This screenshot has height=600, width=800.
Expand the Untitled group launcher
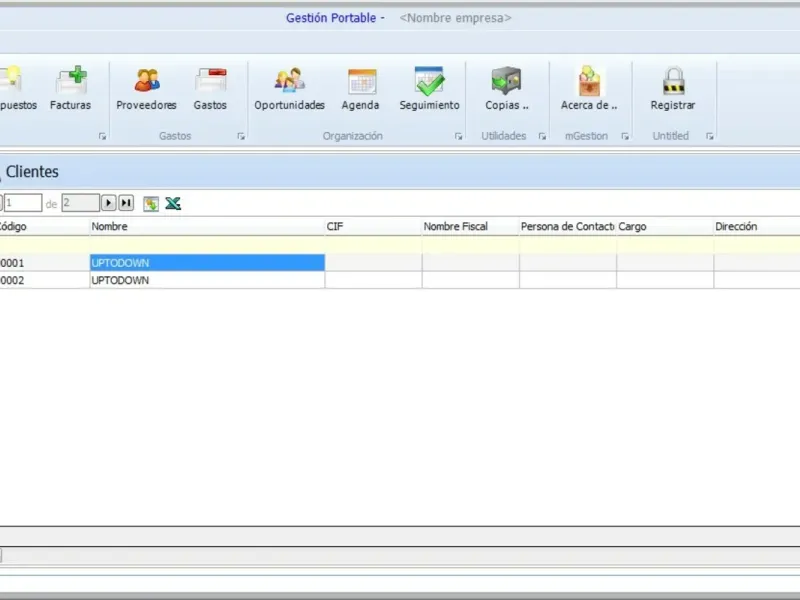coord(709,136)
